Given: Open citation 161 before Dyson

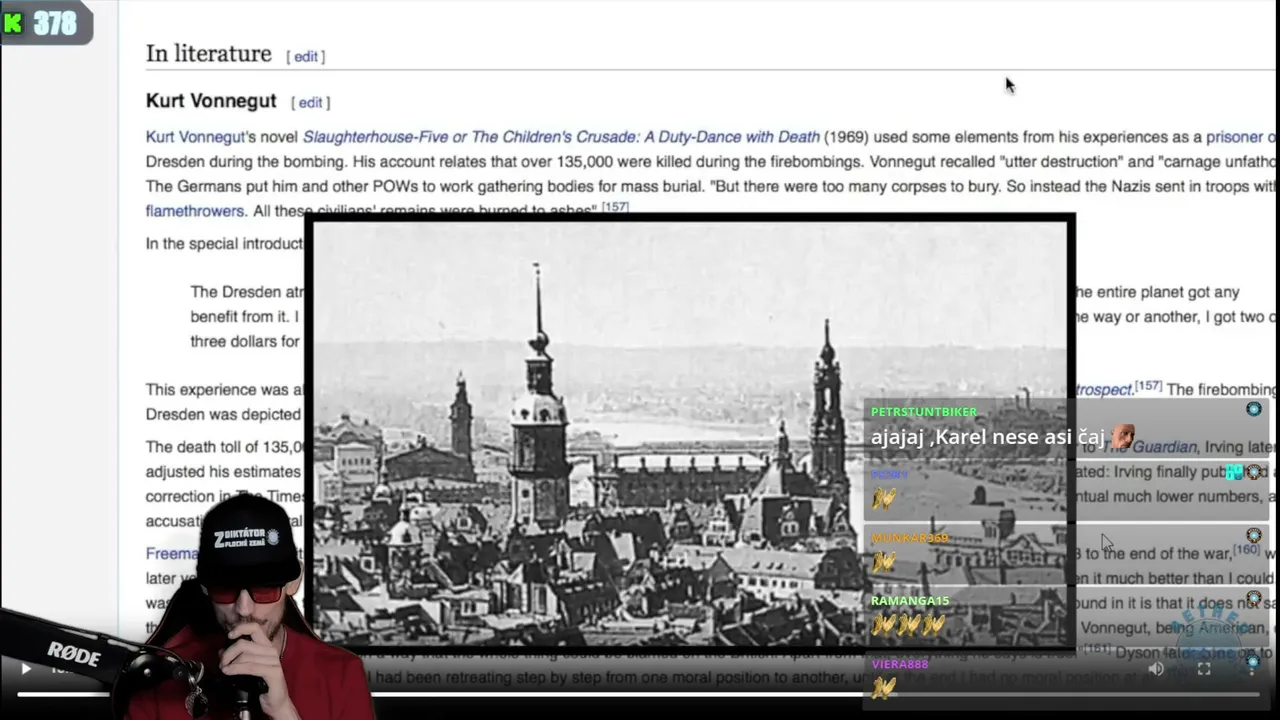Looking at the screenshot, I should pyautogui.click(x=1098, y=648).
